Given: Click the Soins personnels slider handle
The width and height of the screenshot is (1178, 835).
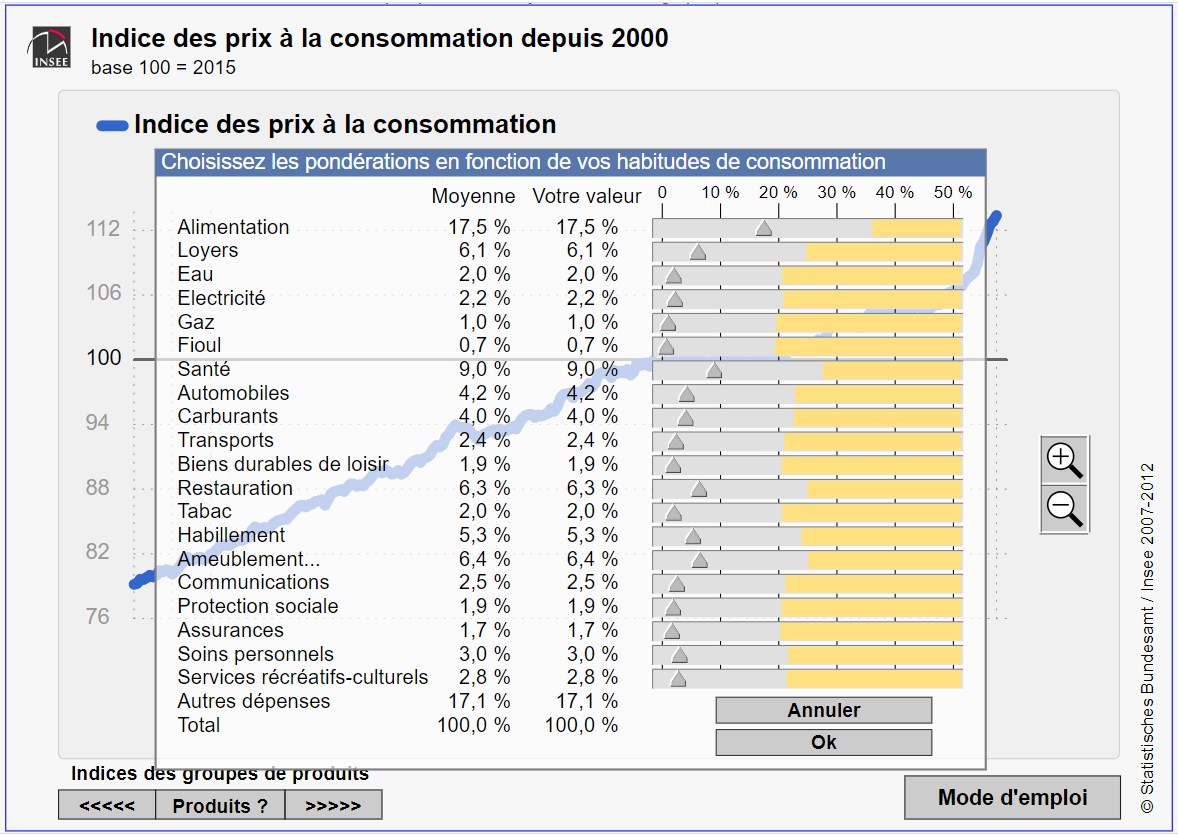Looking at the screenshot, I should click(680, 655).
